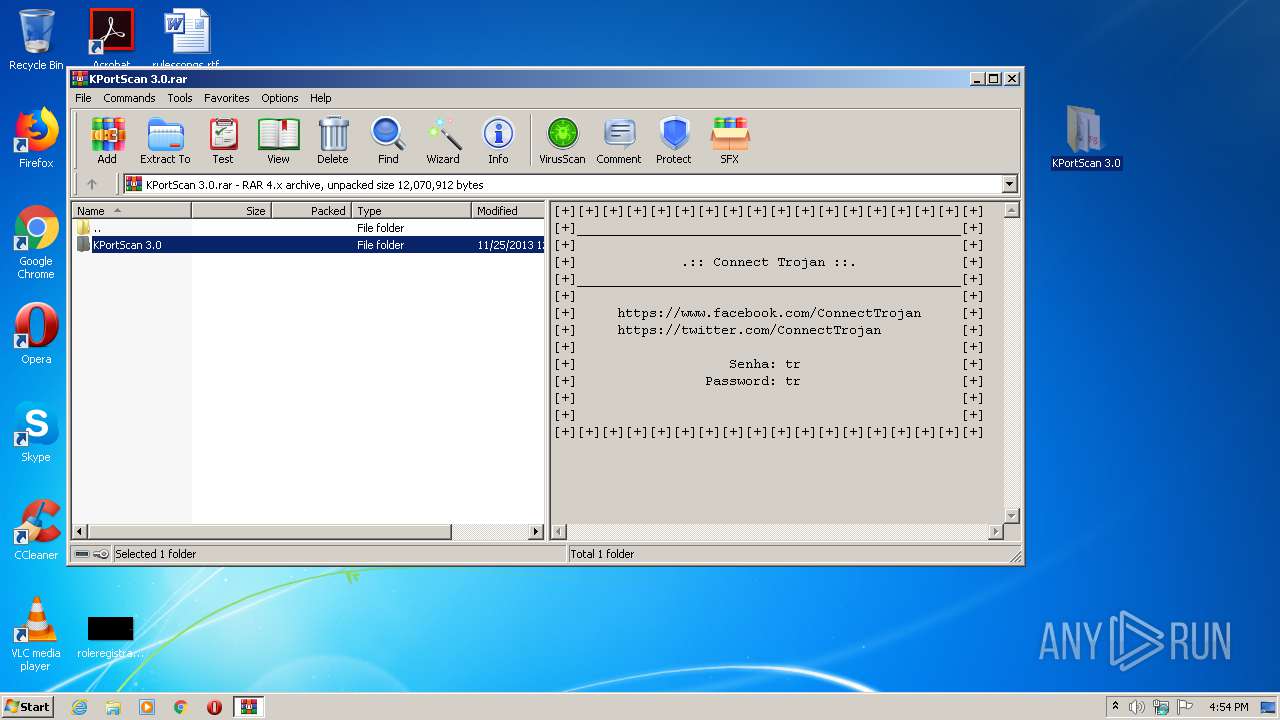
Task: Open the Commands menu
Action: tap(129, 98)
